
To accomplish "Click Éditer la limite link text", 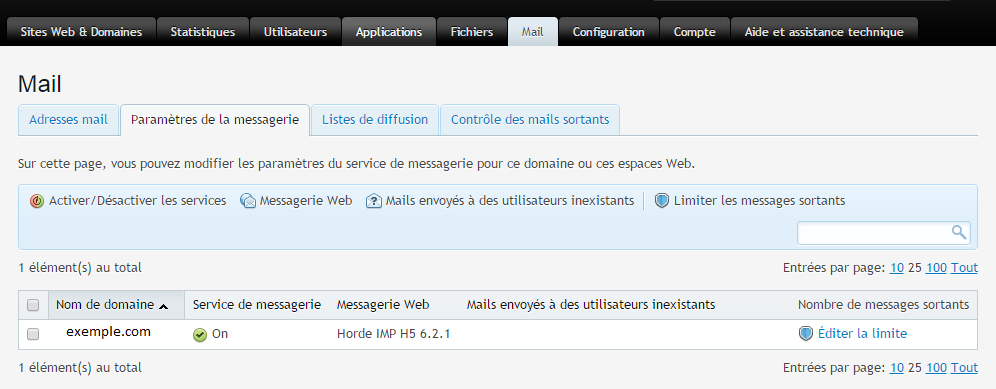I will [863, 334].
